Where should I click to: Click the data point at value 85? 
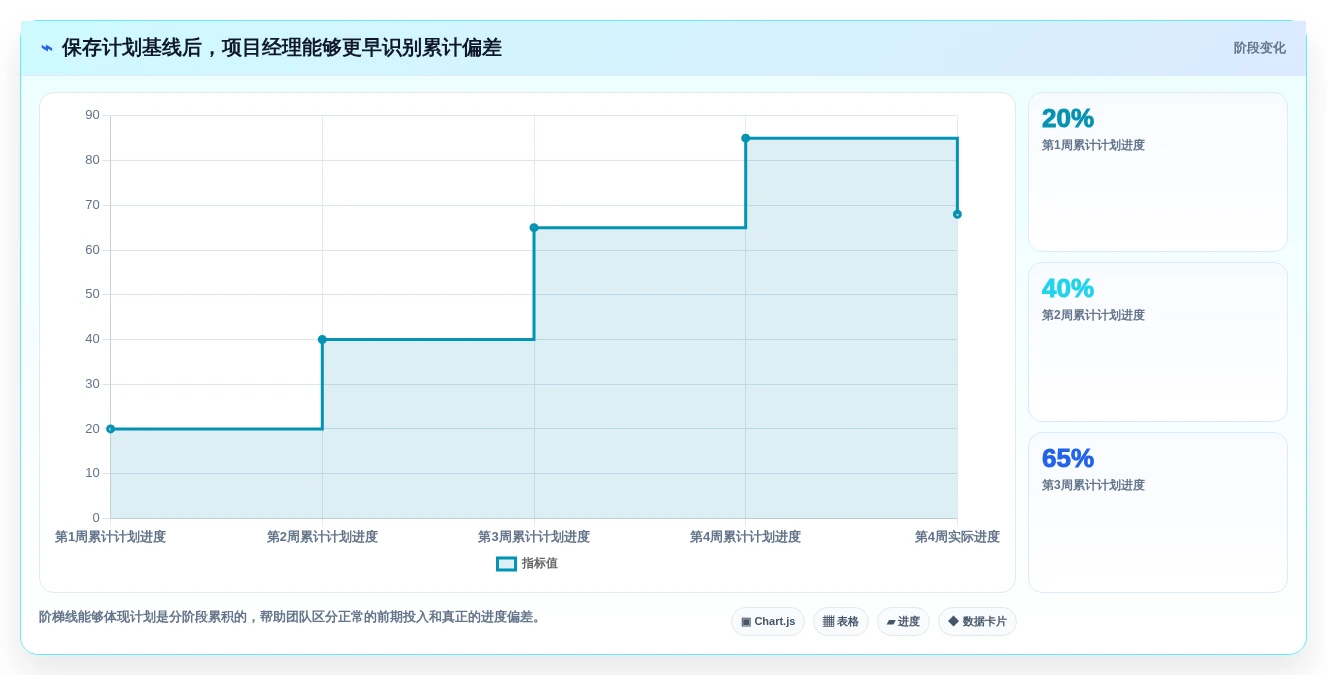(x=746, y=138)
